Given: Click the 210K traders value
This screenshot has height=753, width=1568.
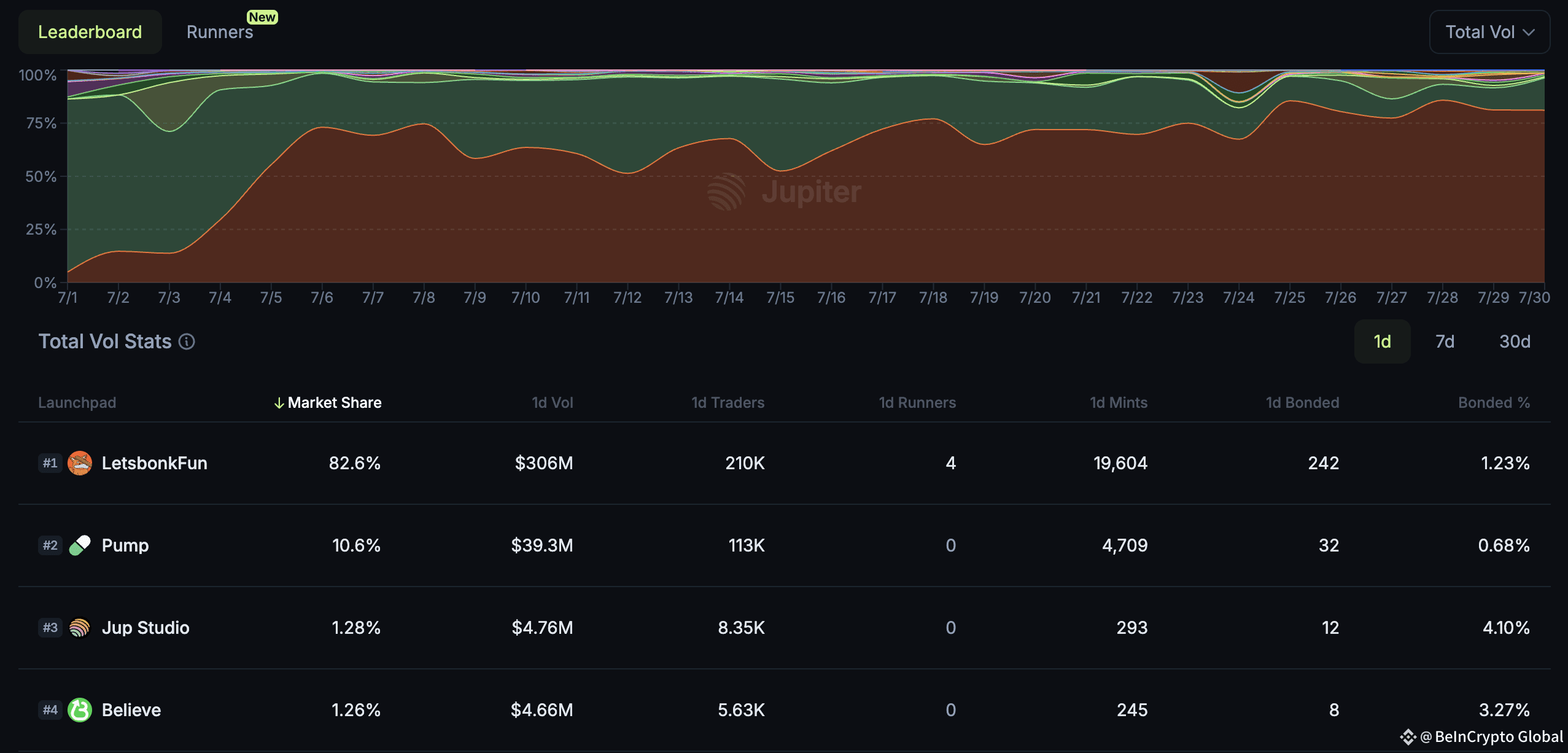Looking at the screenshot, I should (x=745, y=463).
